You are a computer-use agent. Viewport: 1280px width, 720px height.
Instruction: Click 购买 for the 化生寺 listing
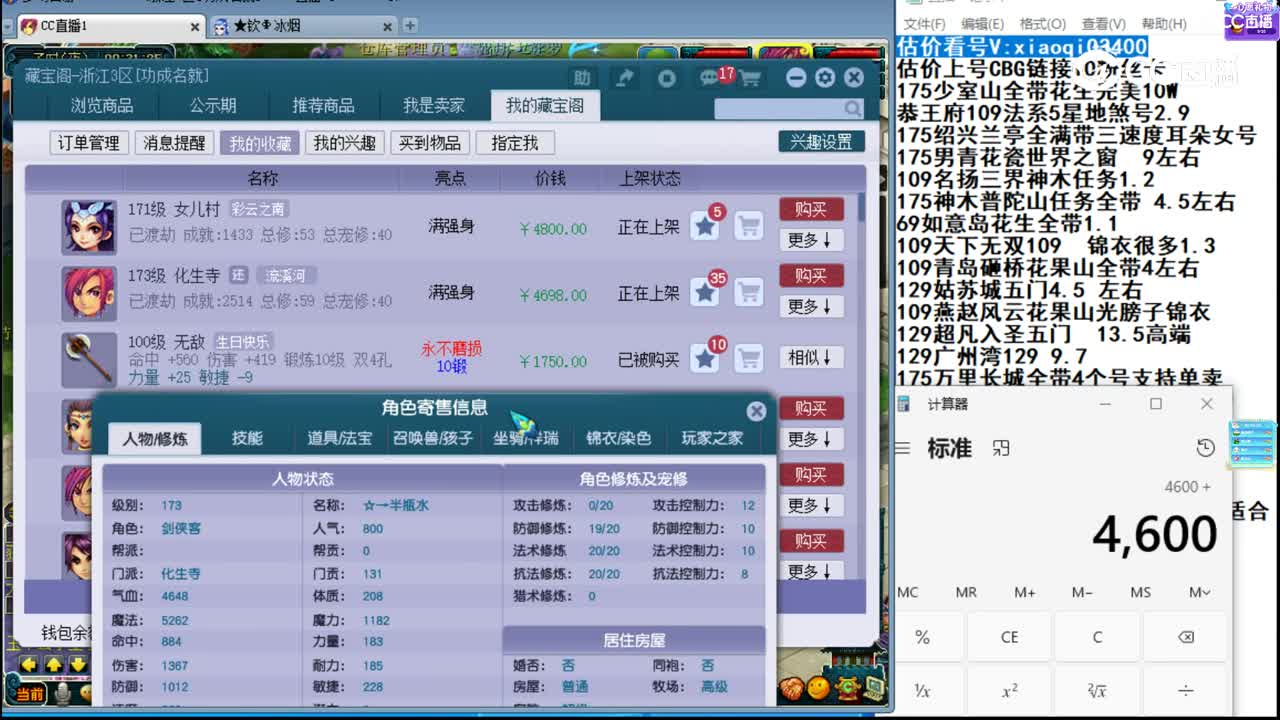coord(811,275)
